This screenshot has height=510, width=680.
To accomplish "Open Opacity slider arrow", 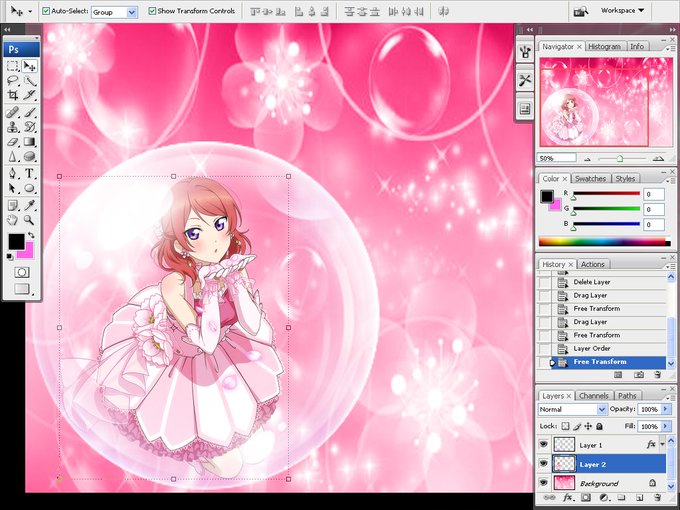I will (x=666, y=409).
